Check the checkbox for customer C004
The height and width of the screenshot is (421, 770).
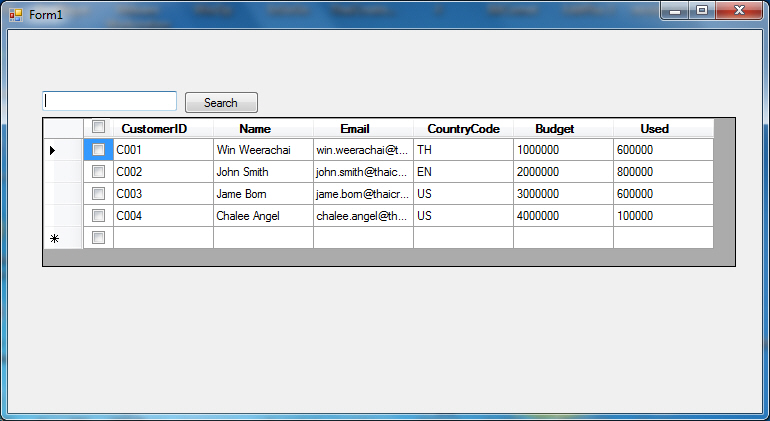point(98,215)
